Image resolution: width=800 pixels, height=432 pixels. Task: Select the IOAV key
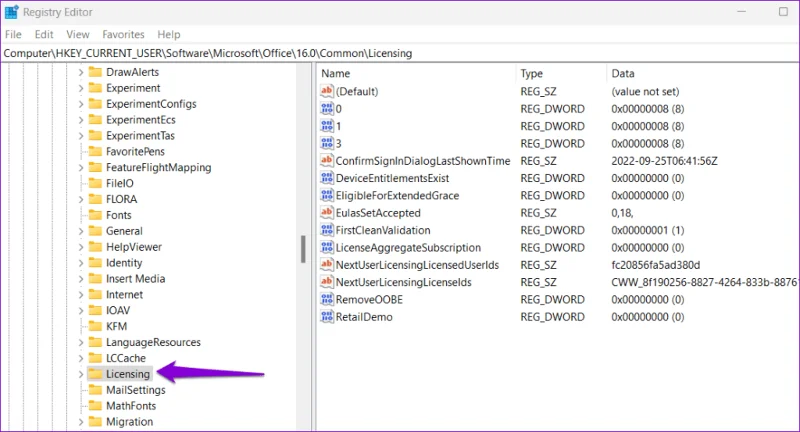pyautogui.click(x=118, y=310)
